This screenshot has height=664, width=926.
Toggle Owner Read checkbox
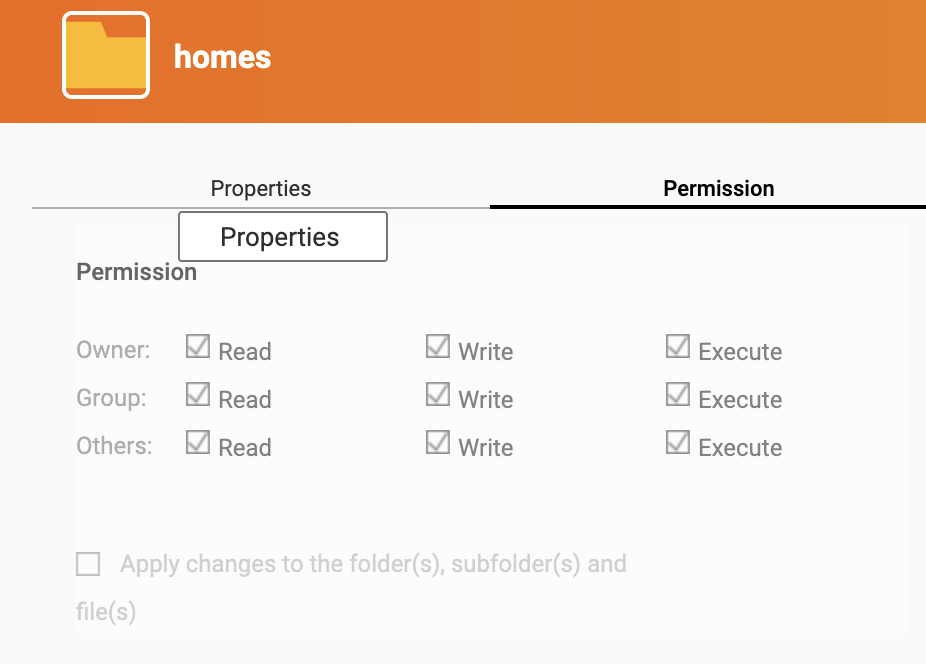(198, 346)
